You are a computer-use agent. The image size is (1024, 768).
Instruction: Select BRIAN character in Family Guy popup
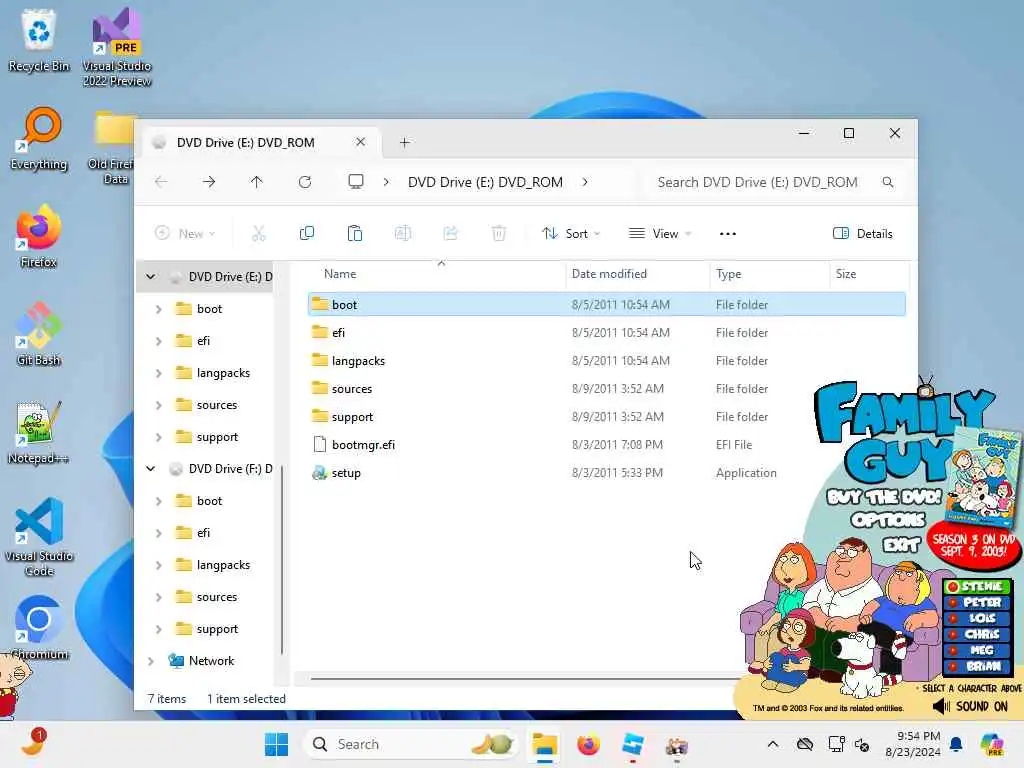(x=978, y=666)
